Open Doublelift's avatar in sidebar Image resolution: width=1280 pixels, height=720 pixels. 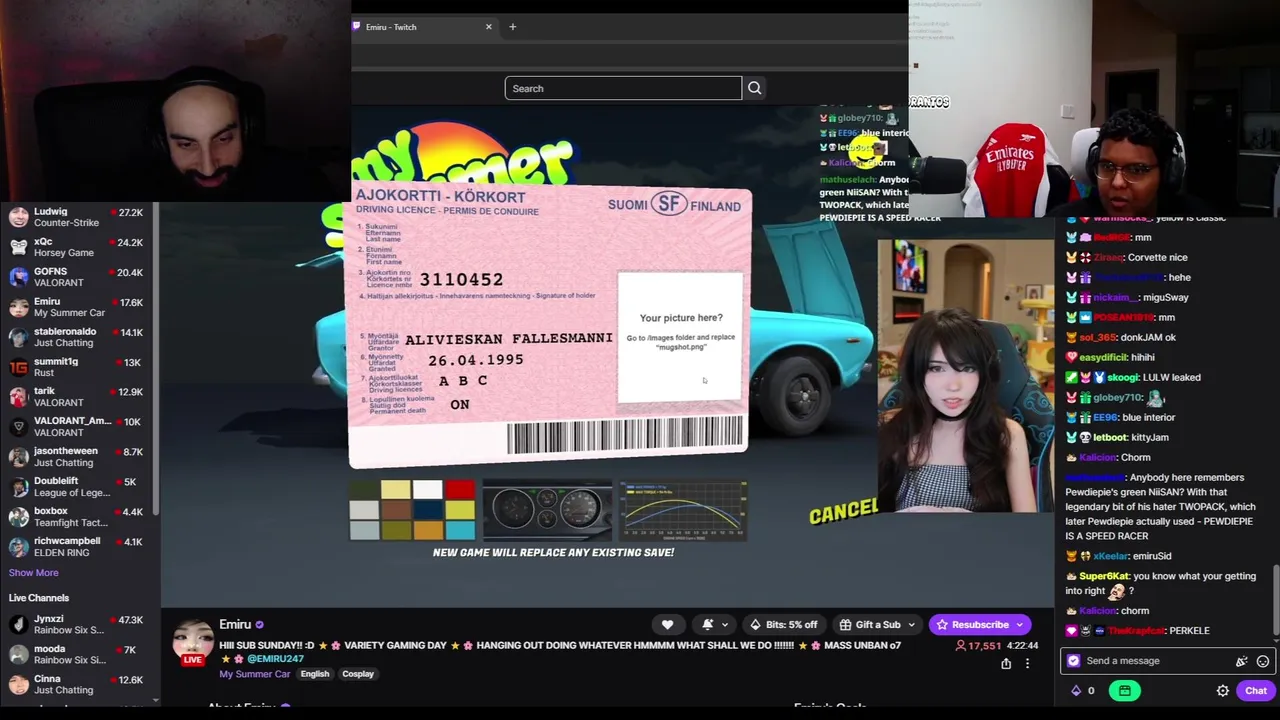click(18, 486)
